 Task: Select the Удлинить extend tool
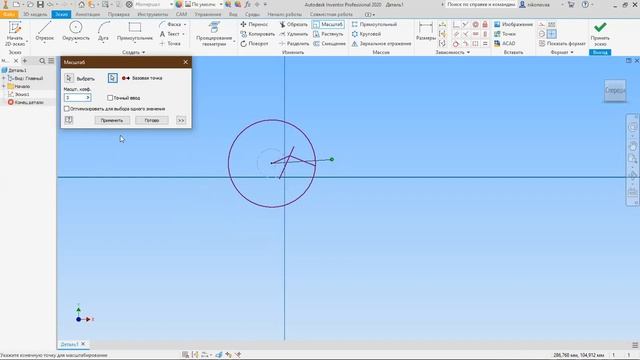(293, 34)
